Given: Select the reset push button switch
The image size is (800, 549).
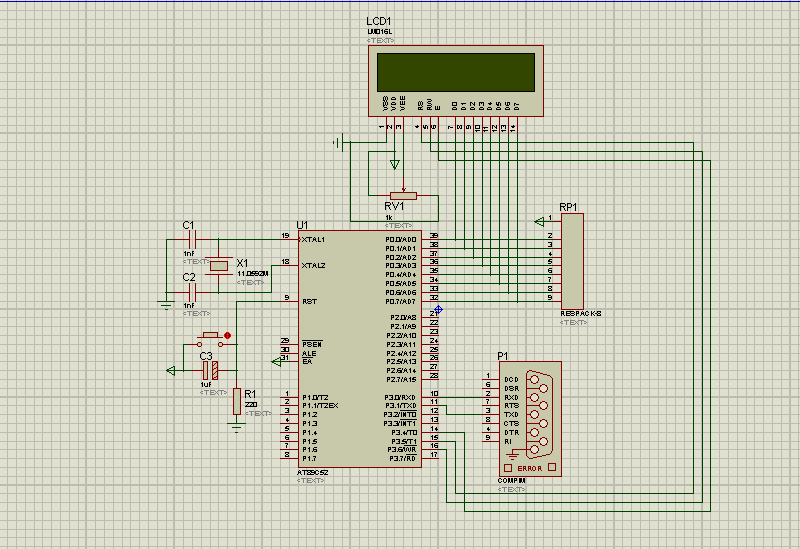Looking at the screenshot, I should coord(210,339).
